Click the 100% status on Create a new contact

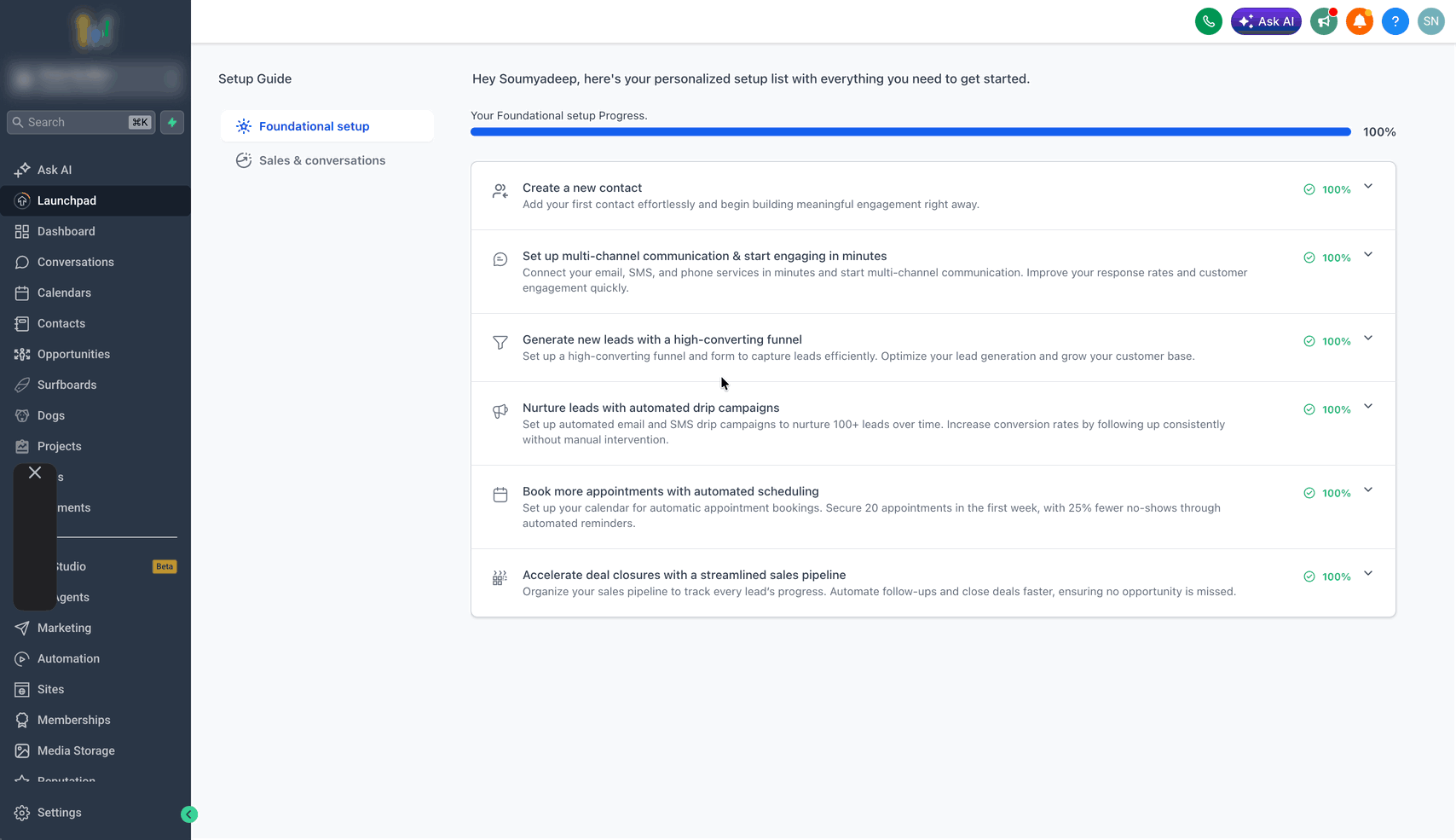coord(1327,189)
